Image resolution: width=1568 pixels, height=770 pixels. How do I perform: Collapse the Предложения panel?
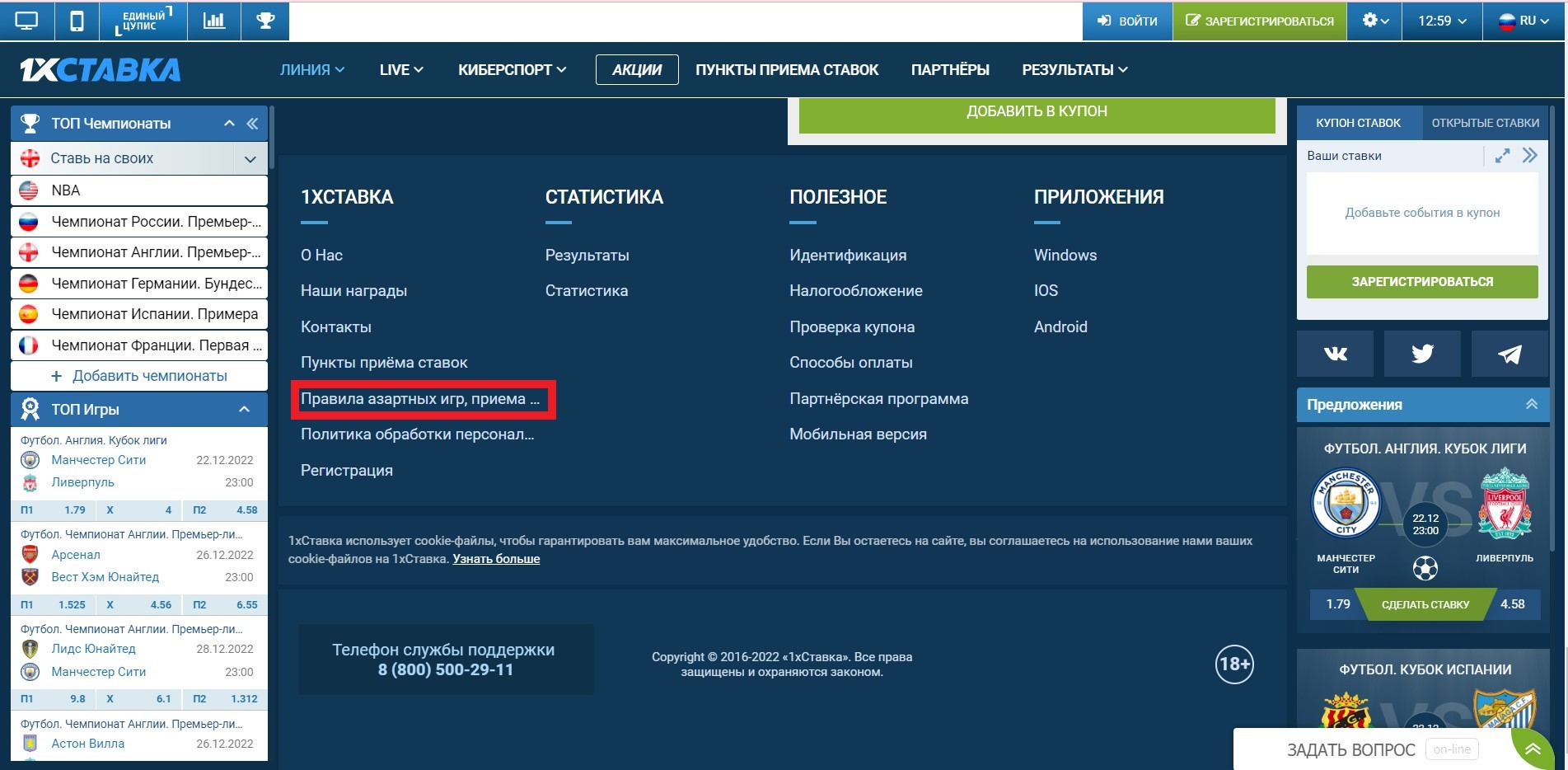click(x=1532, y=404)
